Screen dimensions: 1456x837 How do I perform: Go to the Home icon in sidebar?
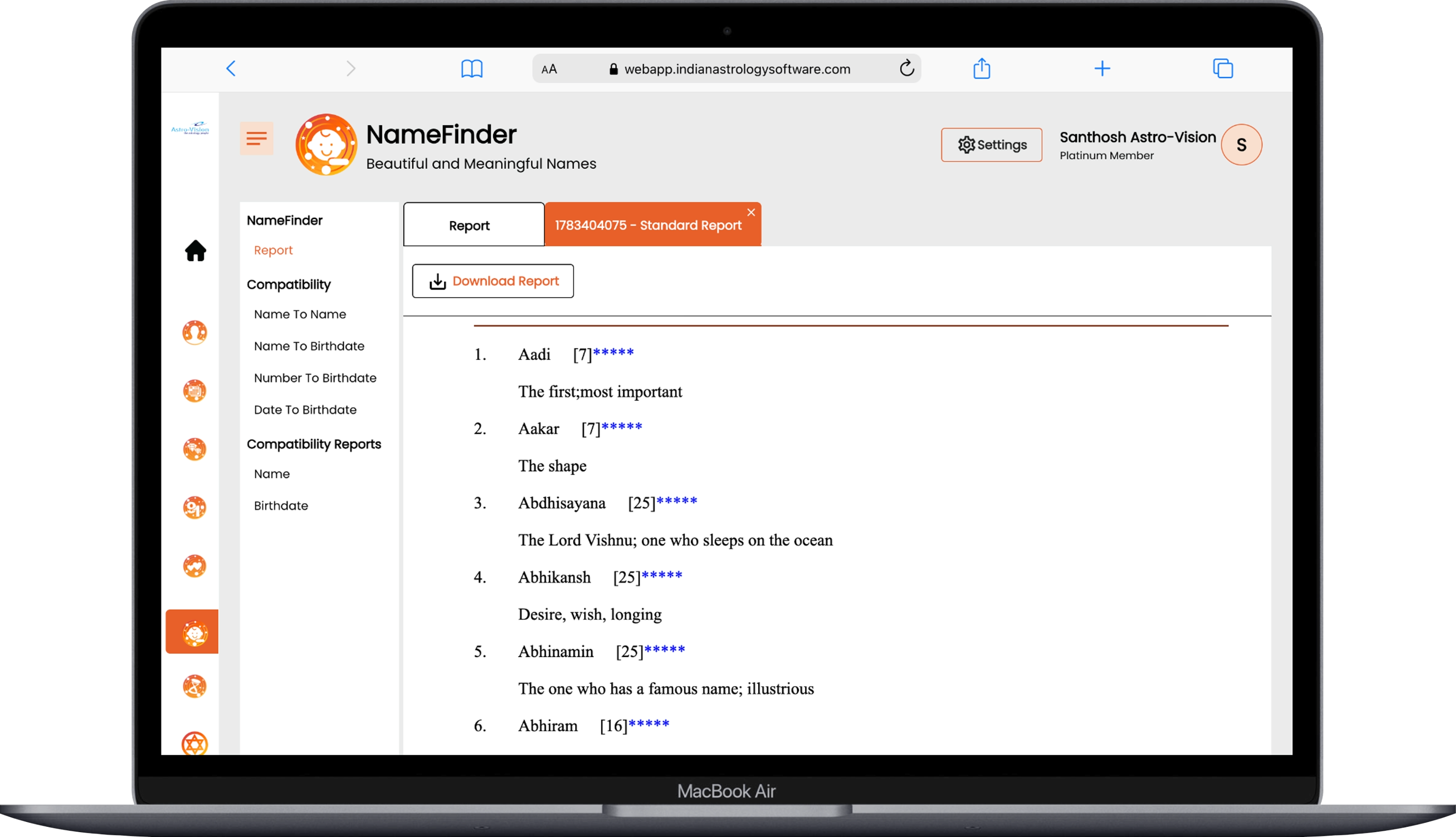195,251
